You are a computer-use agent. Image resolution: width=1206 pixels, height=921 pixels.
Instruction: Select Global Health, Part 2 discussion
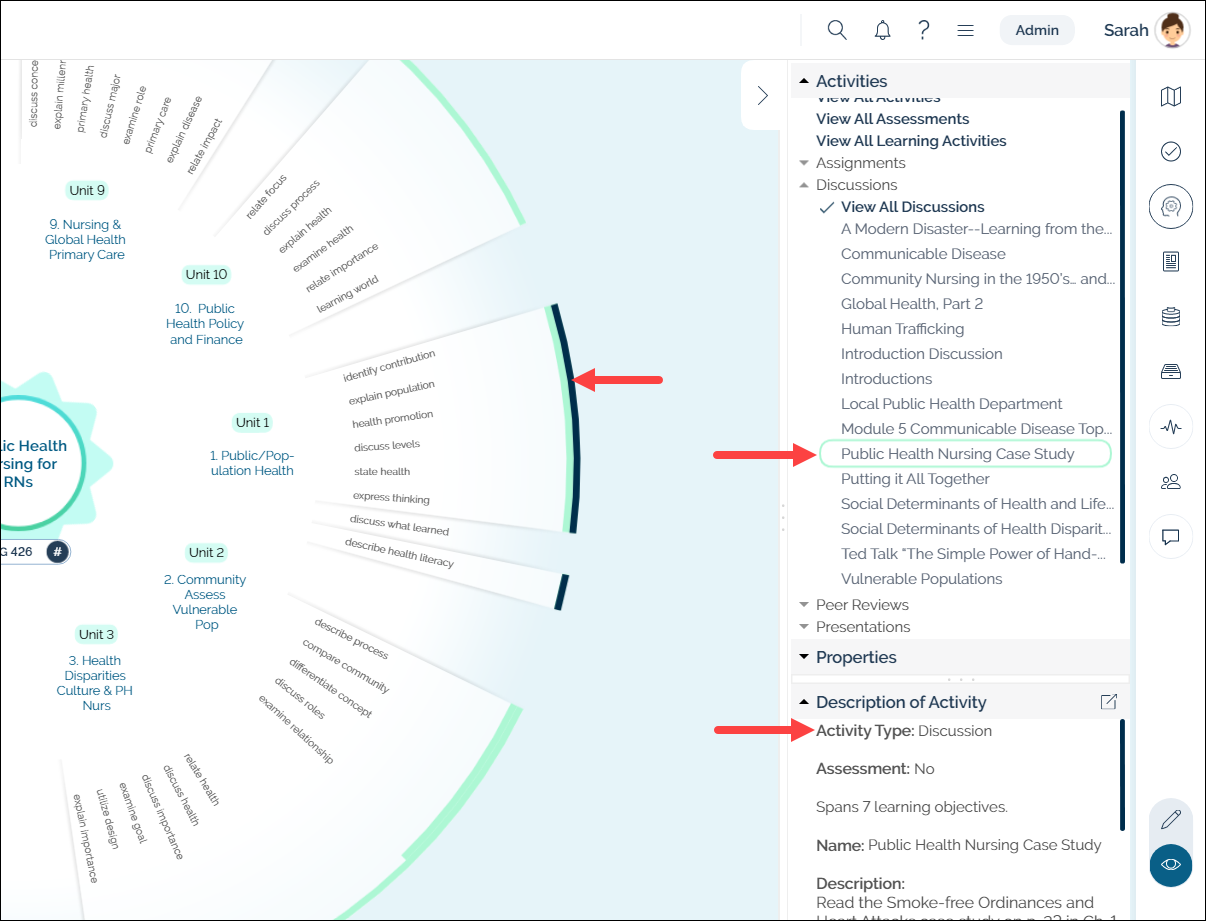(x=912, y=304)
